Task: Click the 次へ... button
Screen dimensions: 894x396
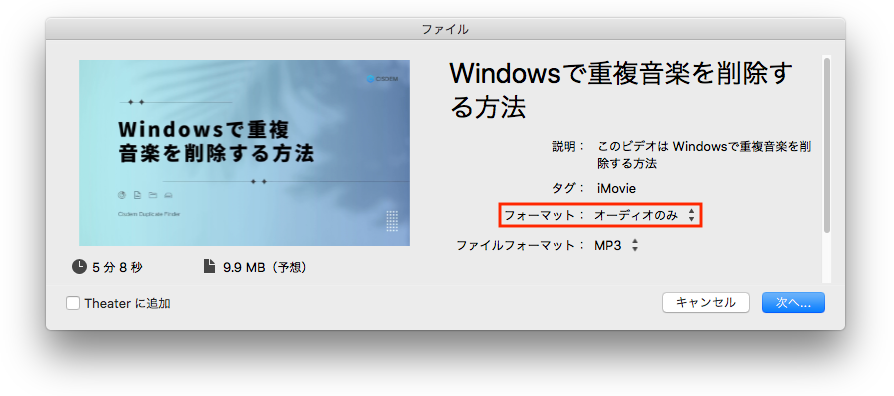Action: 793,303
